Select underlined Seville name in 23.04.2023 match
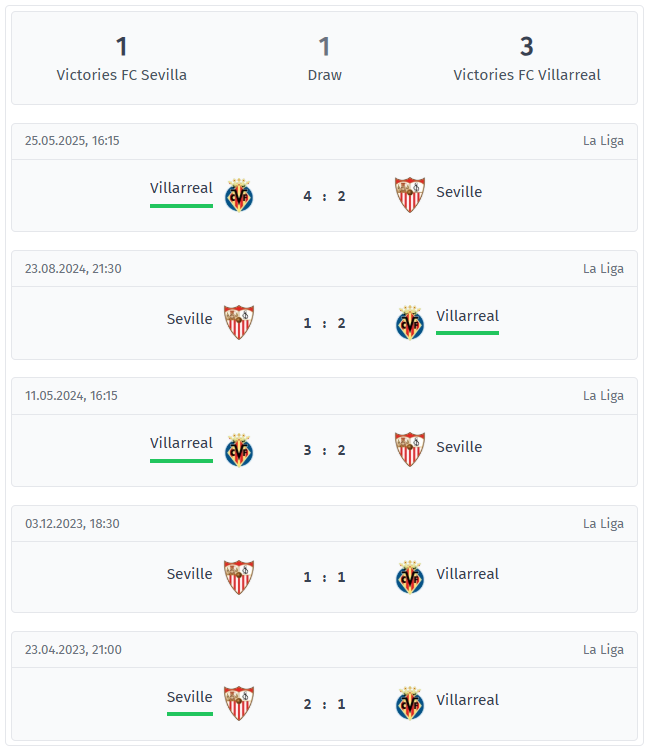This screenshot has width=647, height=751. [190, 697]
